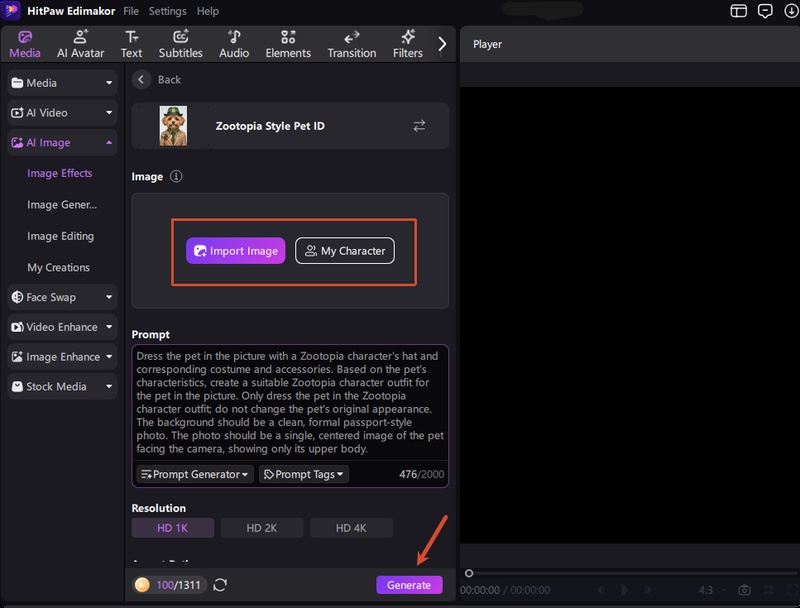Open the Audio tool
This screenshot has width=800, height=608.
tap(234, 44)
